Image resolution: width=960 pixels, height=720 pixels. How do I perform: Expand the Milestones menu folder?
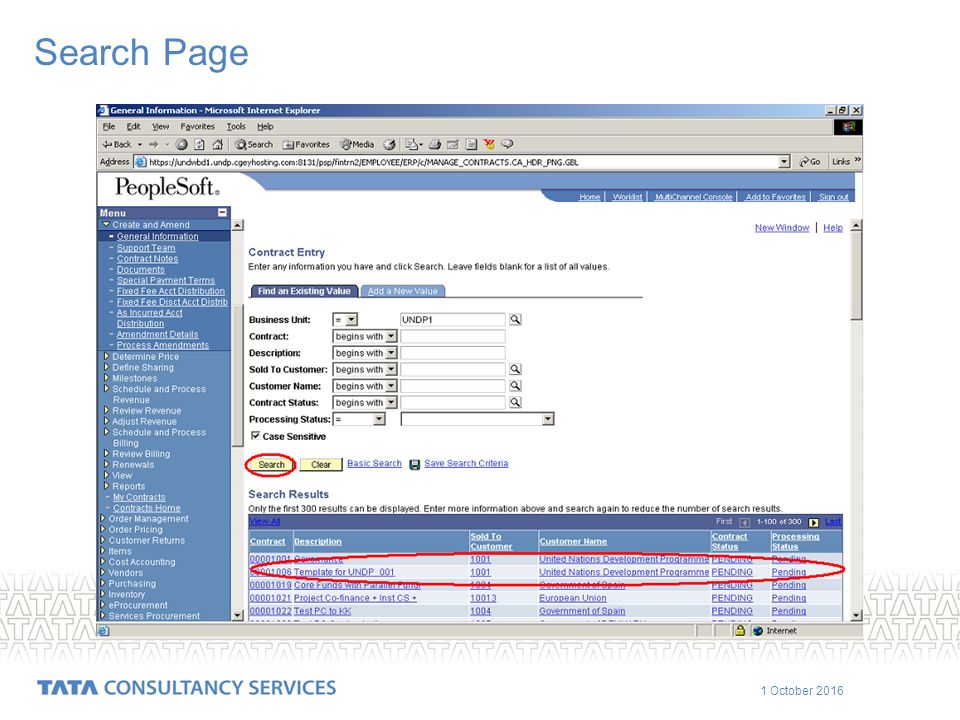click(107, 378)
